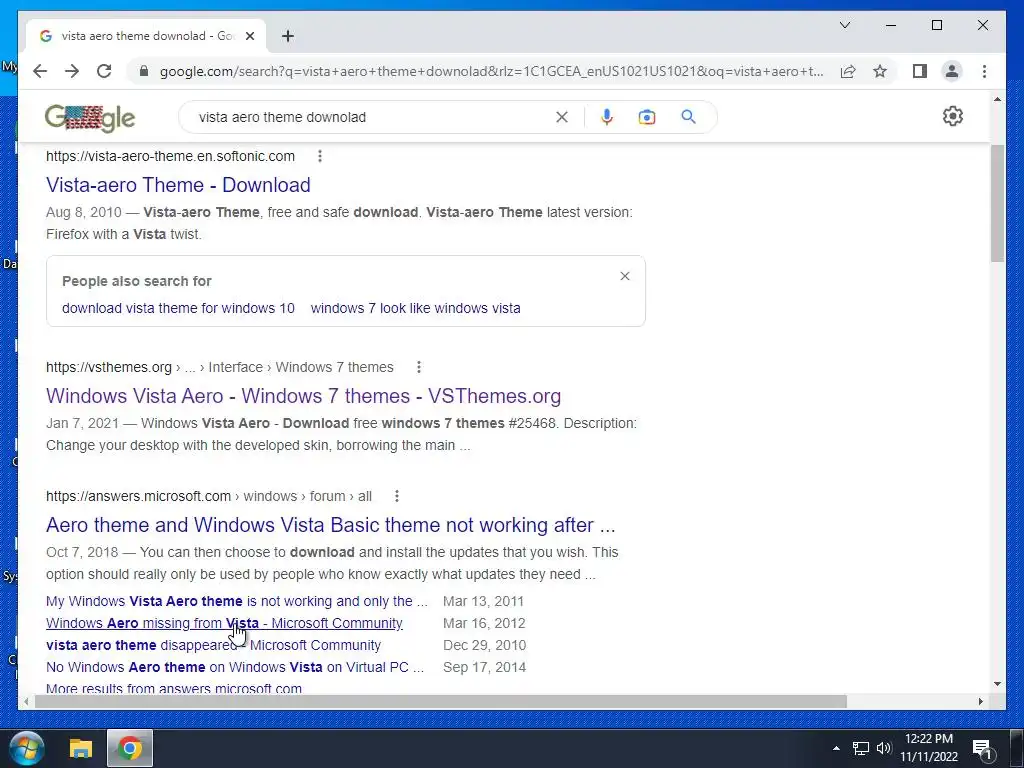
Task: Open network status tray icon
Action: [x=861, y=748]
